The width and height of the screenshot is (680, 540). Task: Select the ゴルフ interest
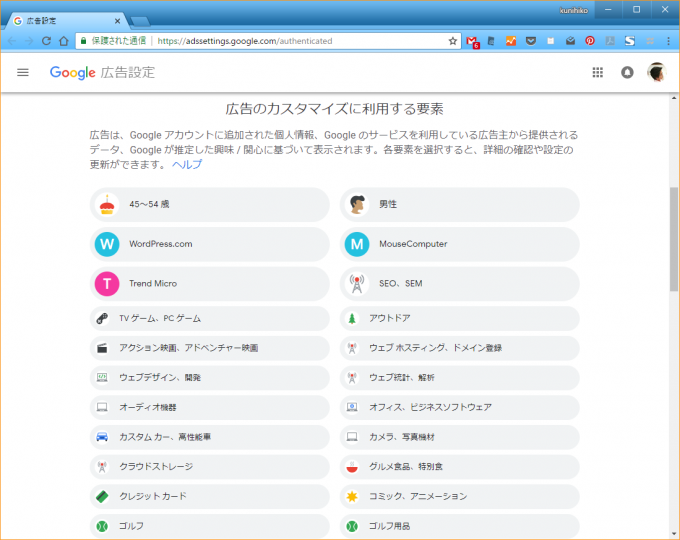(209, 526)
